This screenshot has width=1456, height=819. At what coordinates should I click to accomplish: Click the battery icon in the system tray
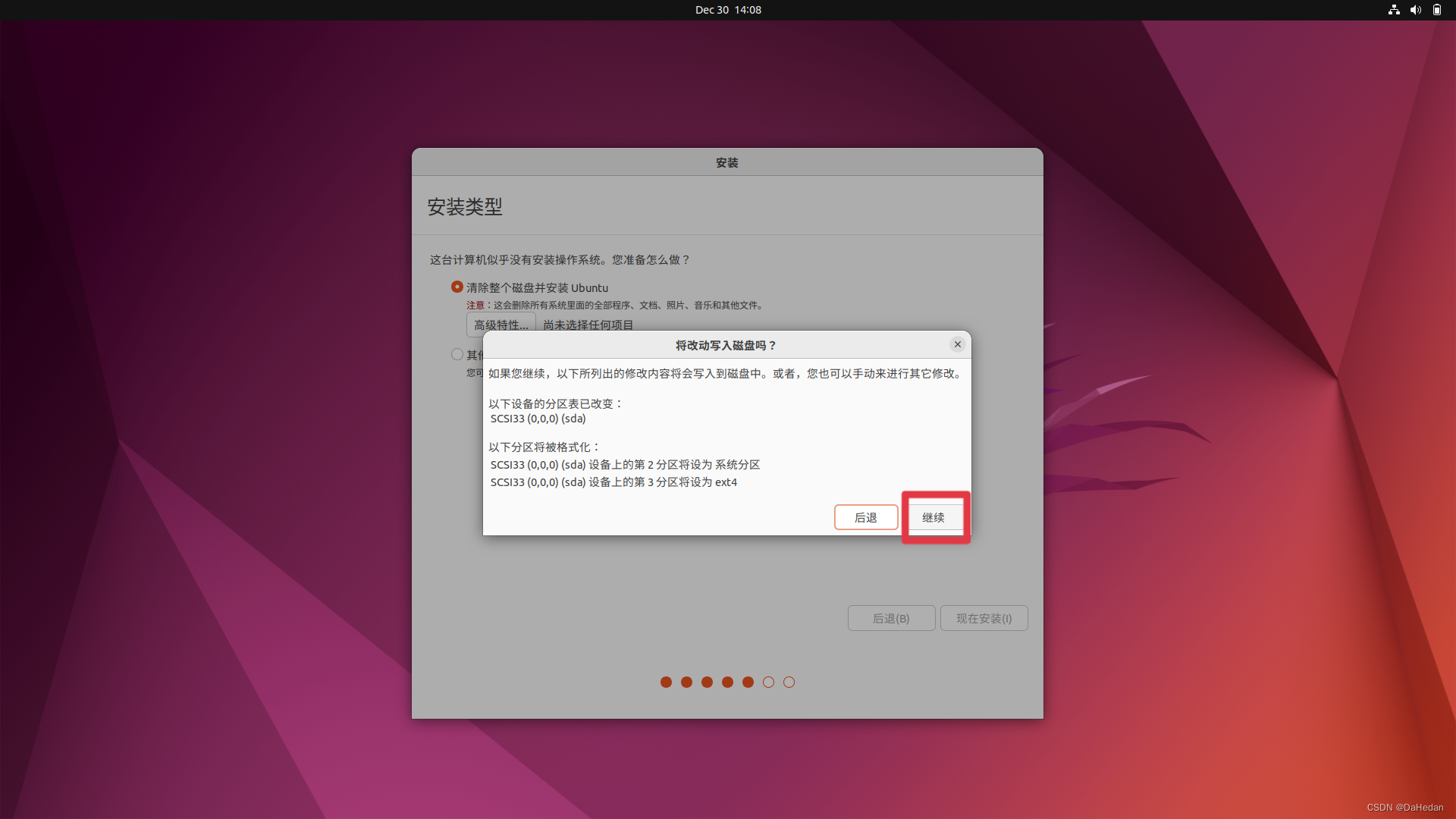(x=1437, y=10)
